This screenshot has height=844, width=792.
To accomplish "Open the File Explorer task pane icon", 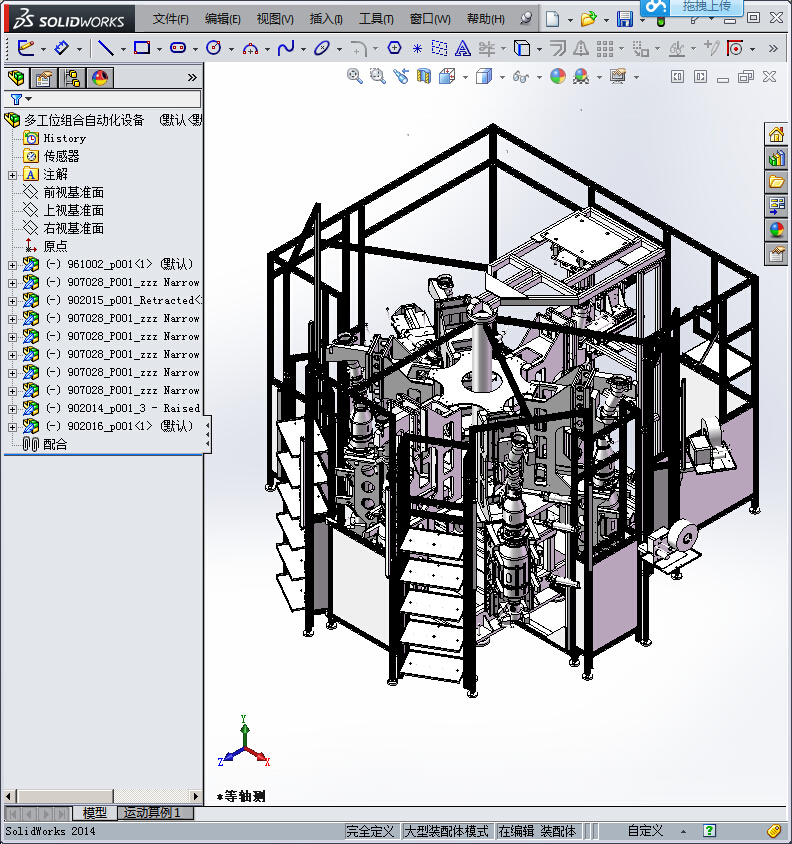I will coord(776,182).
